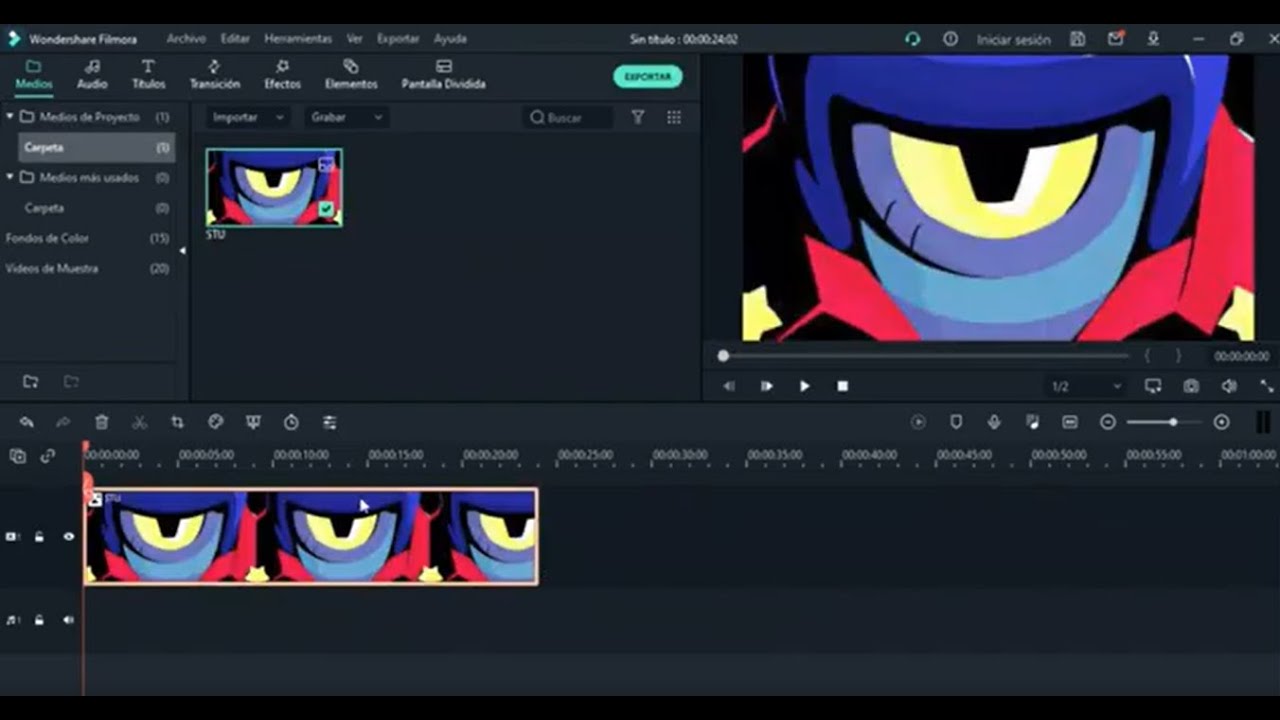The image size is (1280, 720).
Task: Click the render preview icon
Action: (x=918, y=423)
